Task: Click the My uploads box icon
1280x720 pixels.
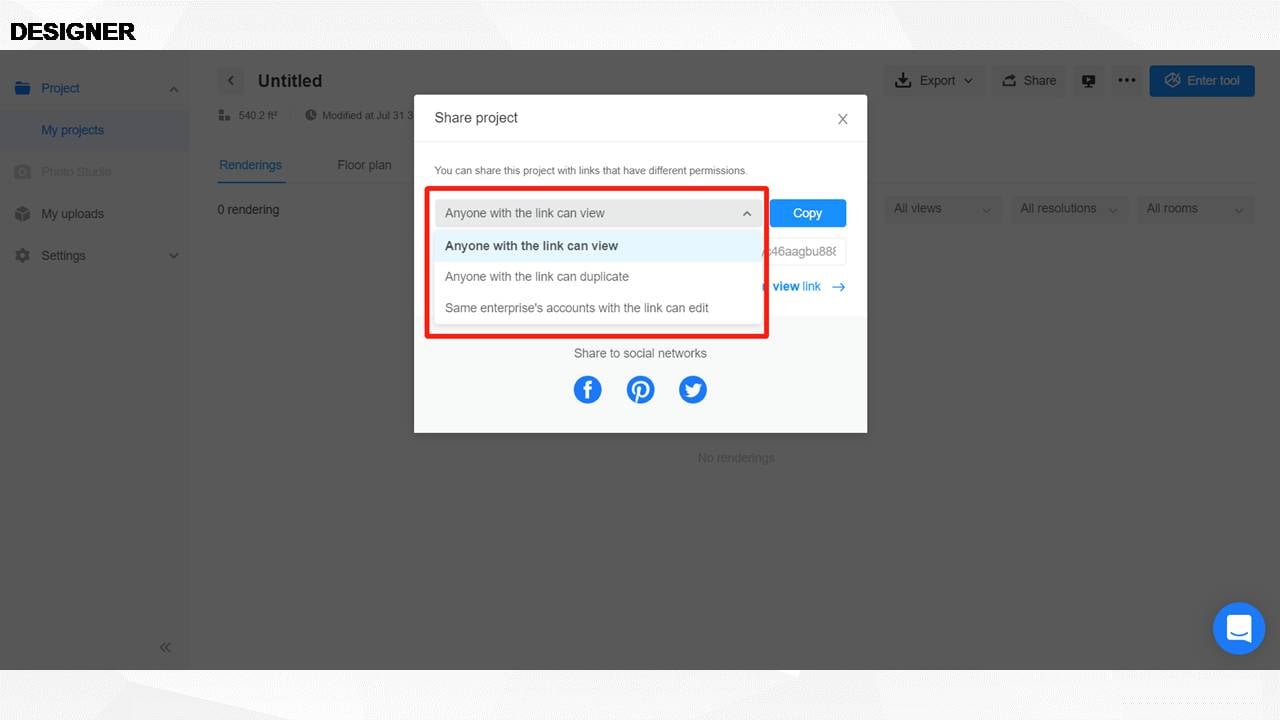Action: click(22, 214)
